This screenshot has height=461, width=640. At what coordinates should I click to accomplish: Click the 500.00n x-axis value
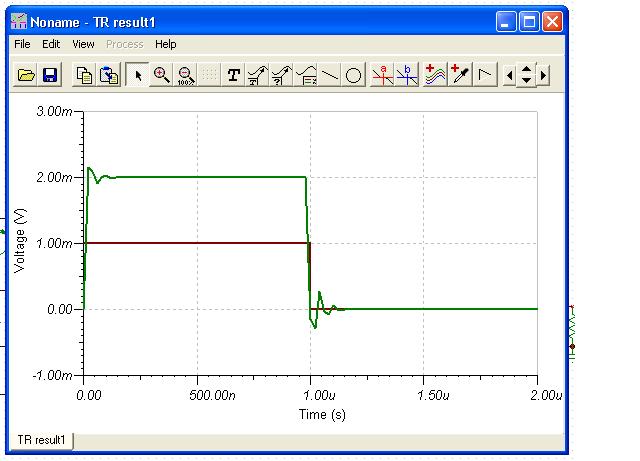point(212,395)
